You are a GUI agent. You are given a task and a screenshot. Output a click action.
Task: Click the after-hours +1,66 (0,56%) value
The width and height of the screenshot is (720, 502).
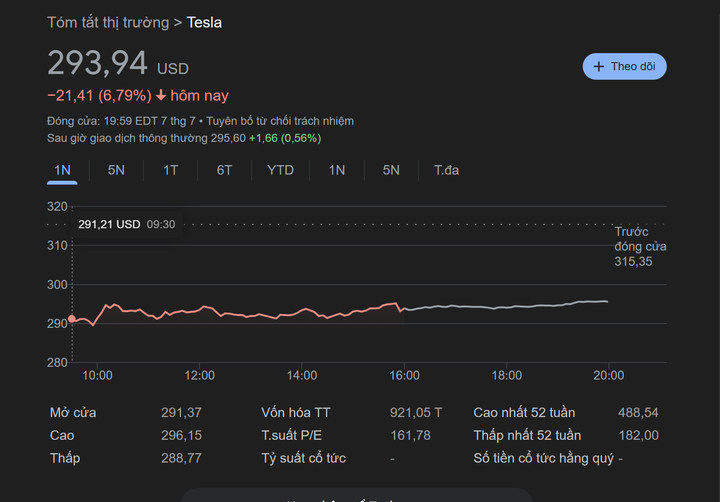click(x=285, y=138)
